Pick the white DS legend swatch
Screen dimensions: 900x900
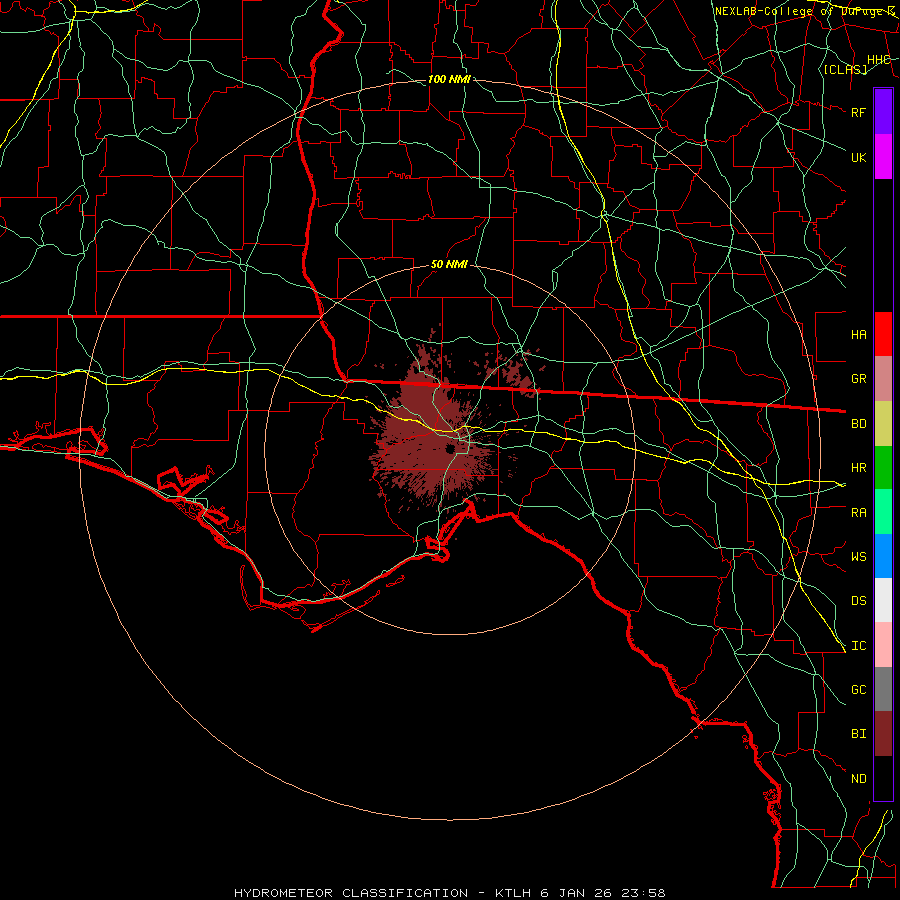click(883, 600)
